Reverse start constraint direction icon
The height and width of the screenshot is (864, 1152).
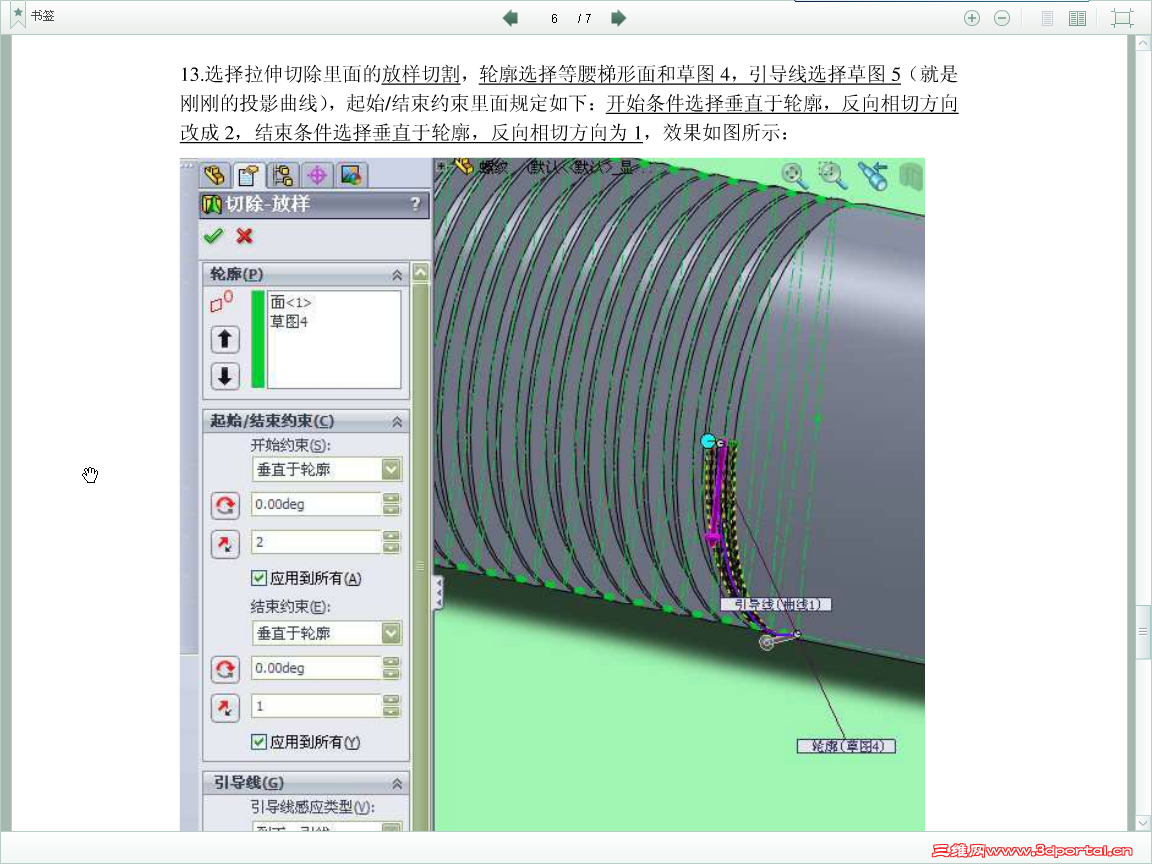pyautogui.click(x=225, y=505)
